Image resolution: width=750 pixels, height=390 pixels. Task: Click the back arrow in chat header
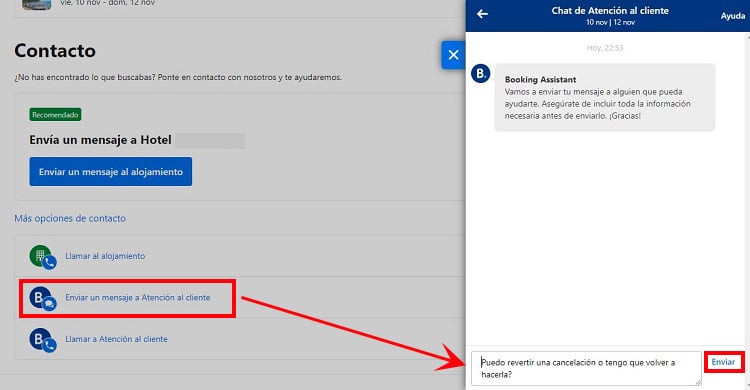[482, 14]
